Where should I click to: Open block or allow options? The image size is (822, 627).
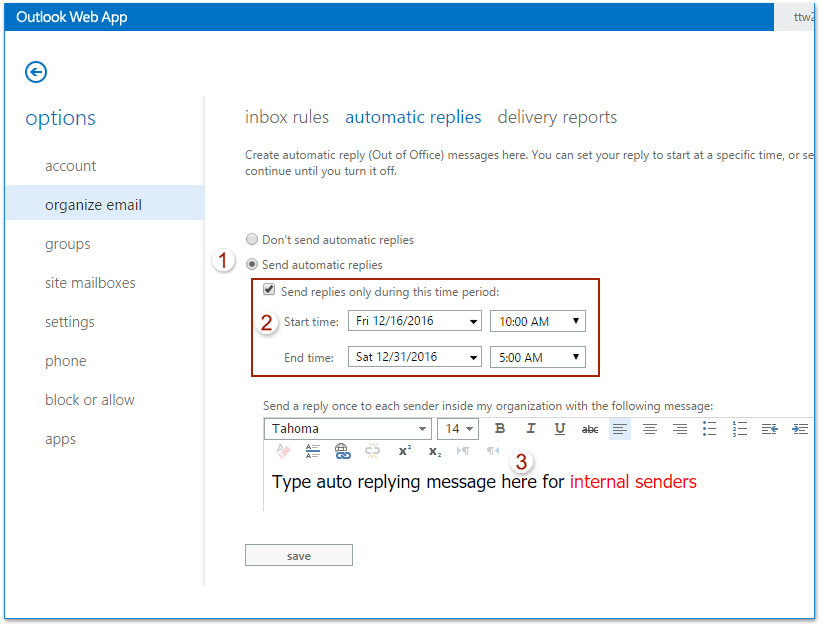coord(90,400)
